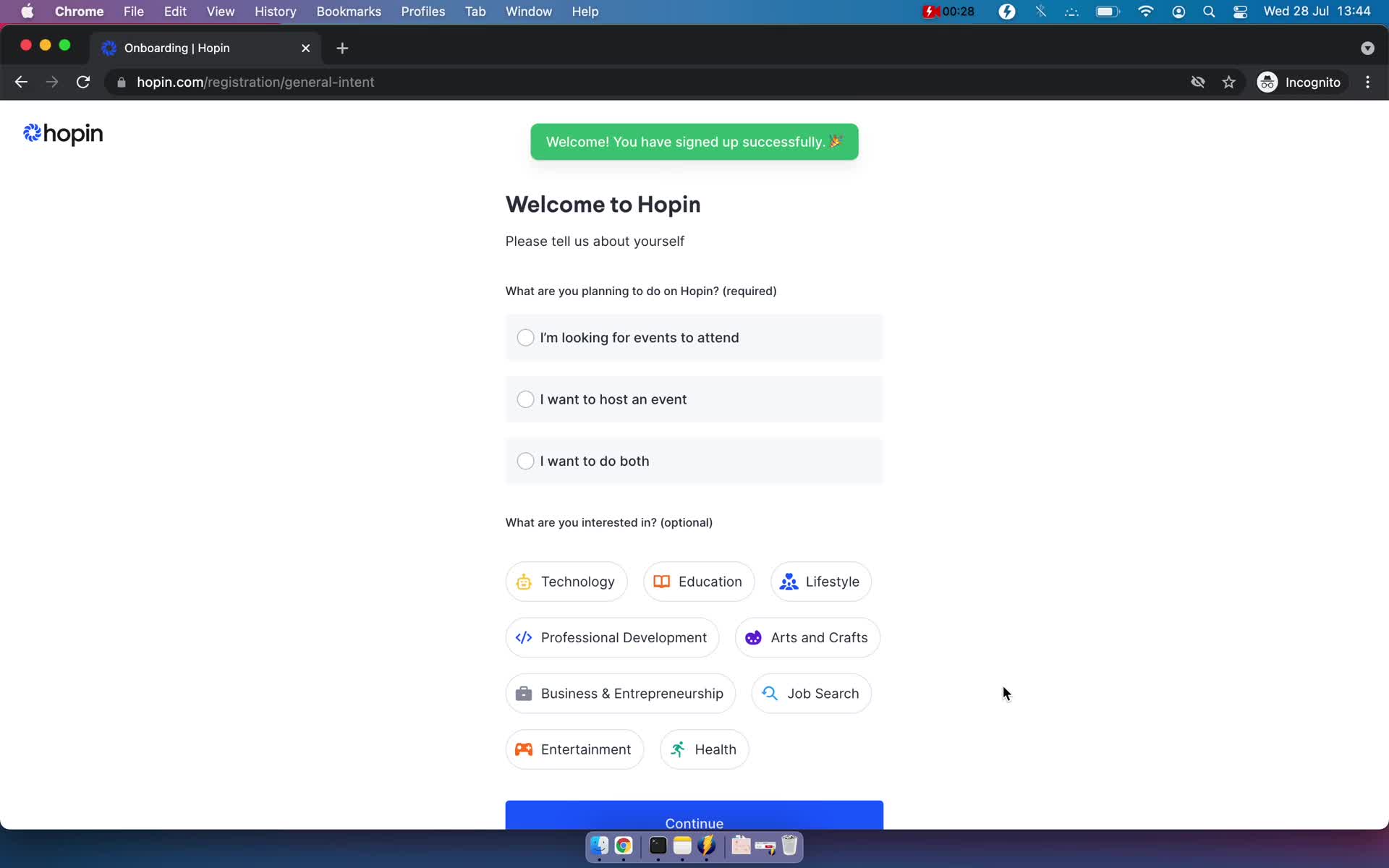Select the Entertainment interest chip
Viewport: 1389px width, 868px height.
[x=574, y=749]
